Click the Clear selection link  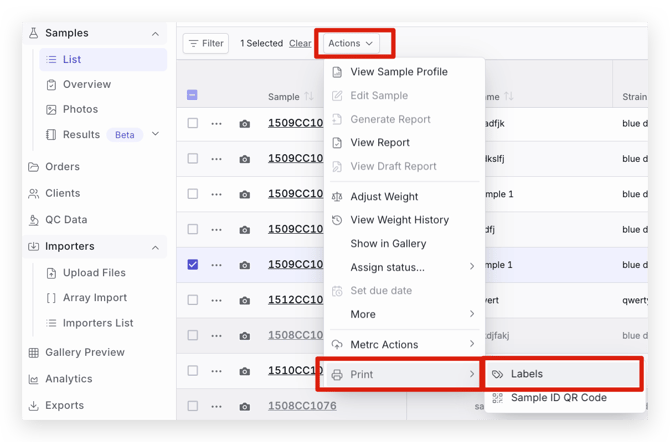click(300, 43)
